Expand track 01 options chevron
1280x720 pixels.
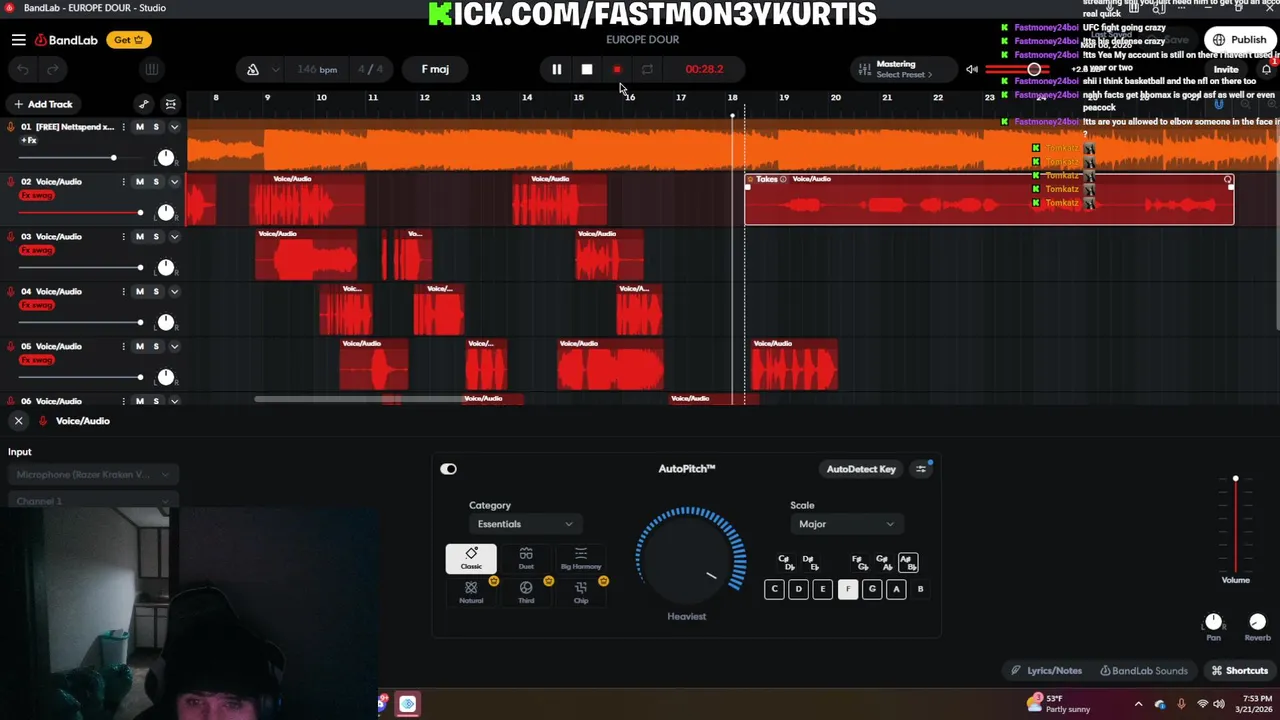[174, 127]
